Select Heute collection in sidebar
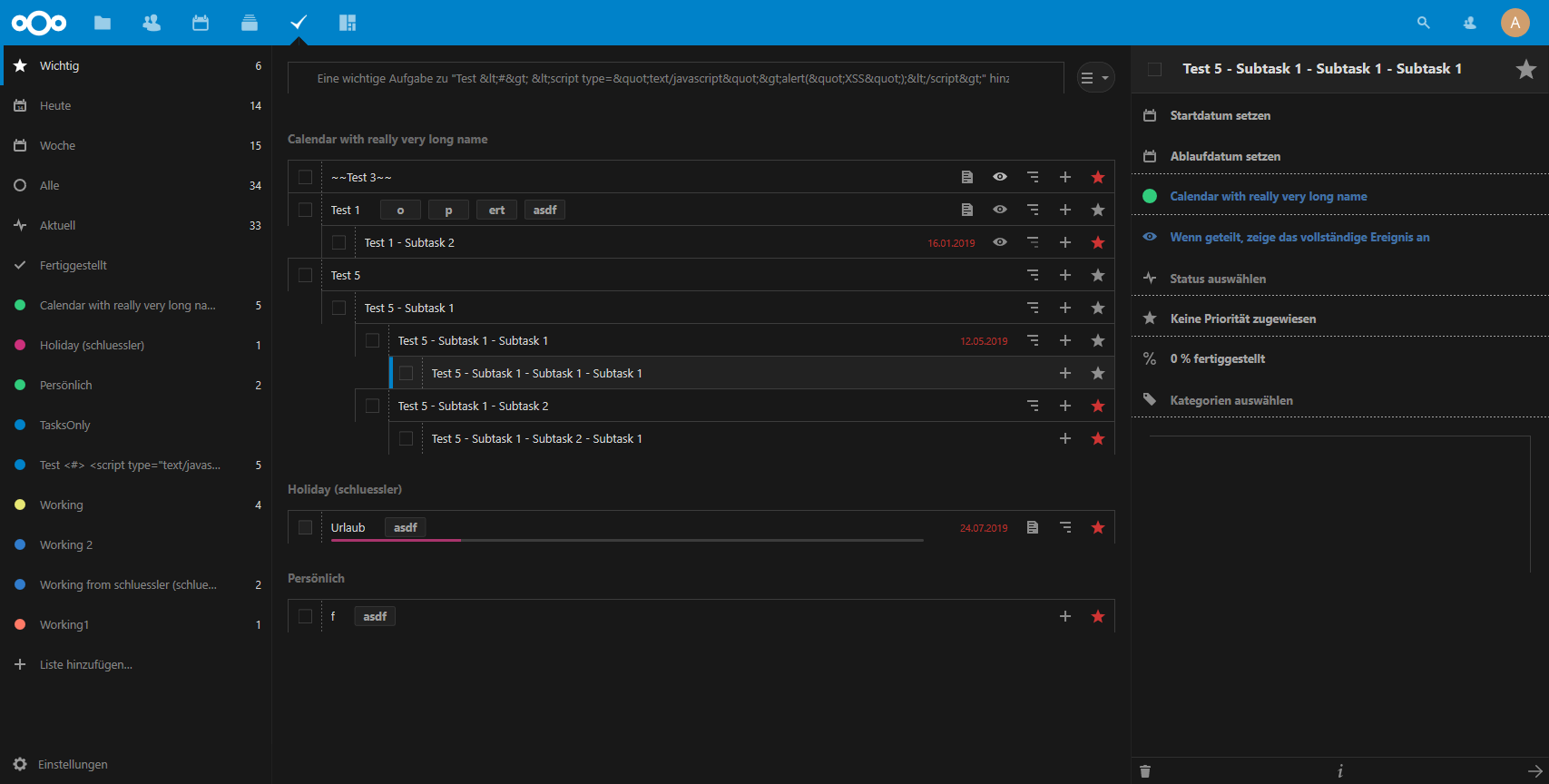This screenshot has width=1549, height=784. click(136, 105)
